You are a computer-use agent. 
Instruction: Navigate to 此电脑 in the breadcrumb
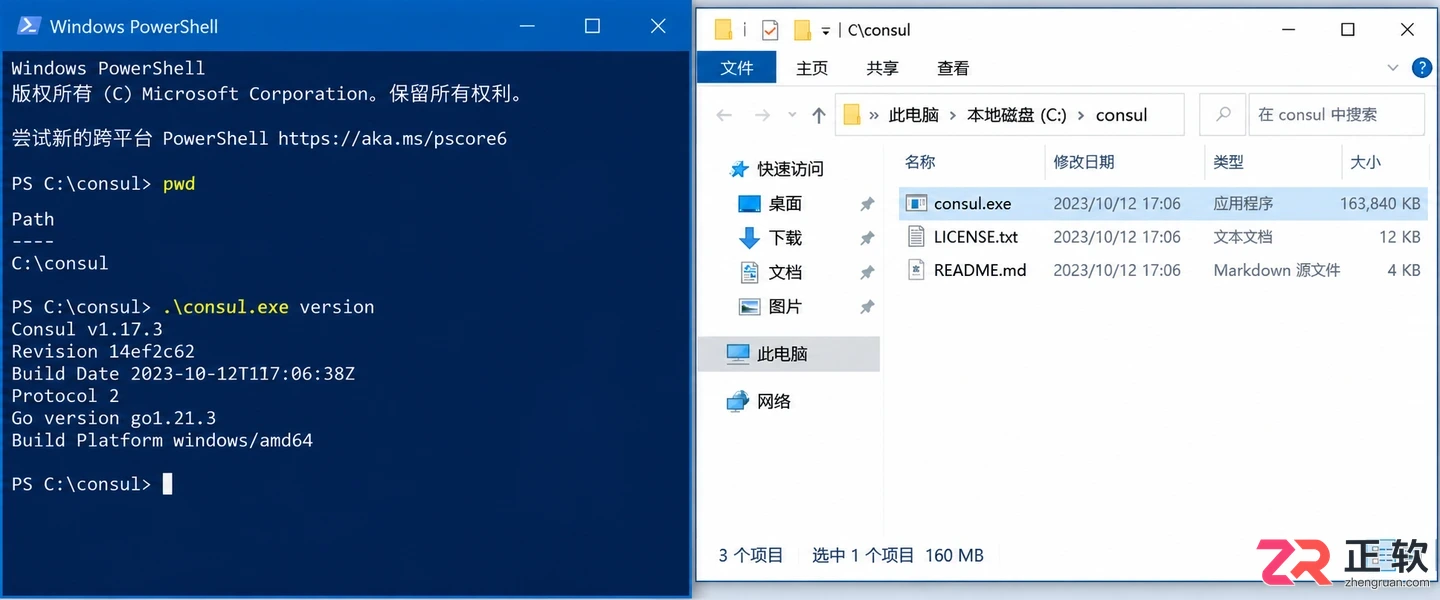(914, 115)
